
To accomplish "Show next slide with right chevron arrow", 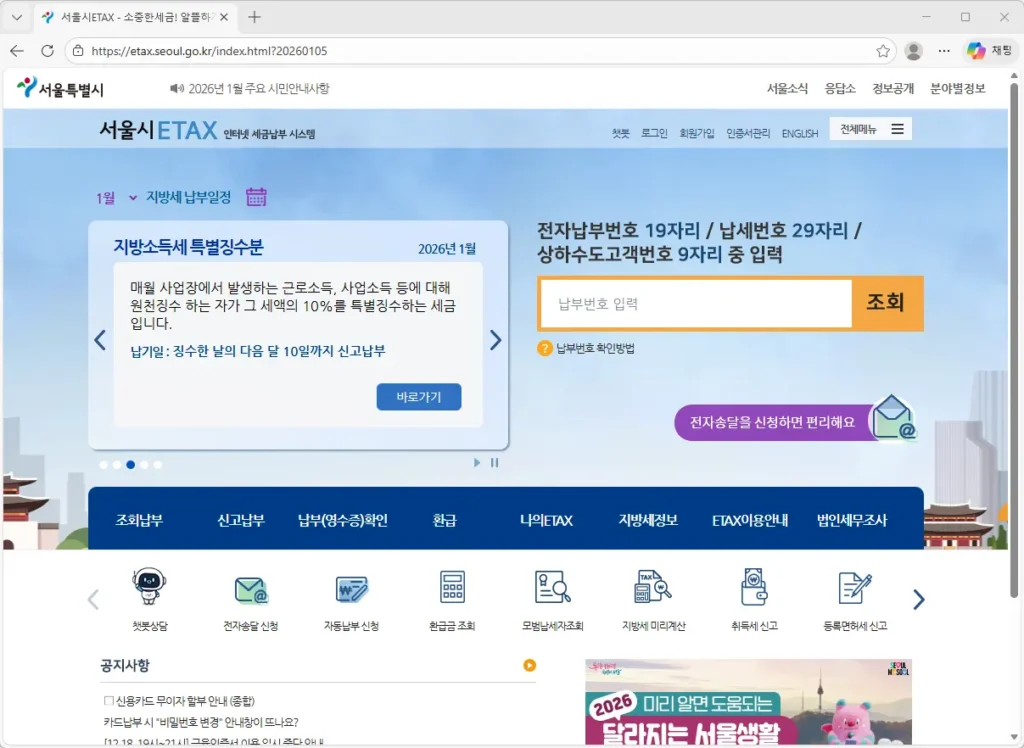I will click(x=495, y=340).
